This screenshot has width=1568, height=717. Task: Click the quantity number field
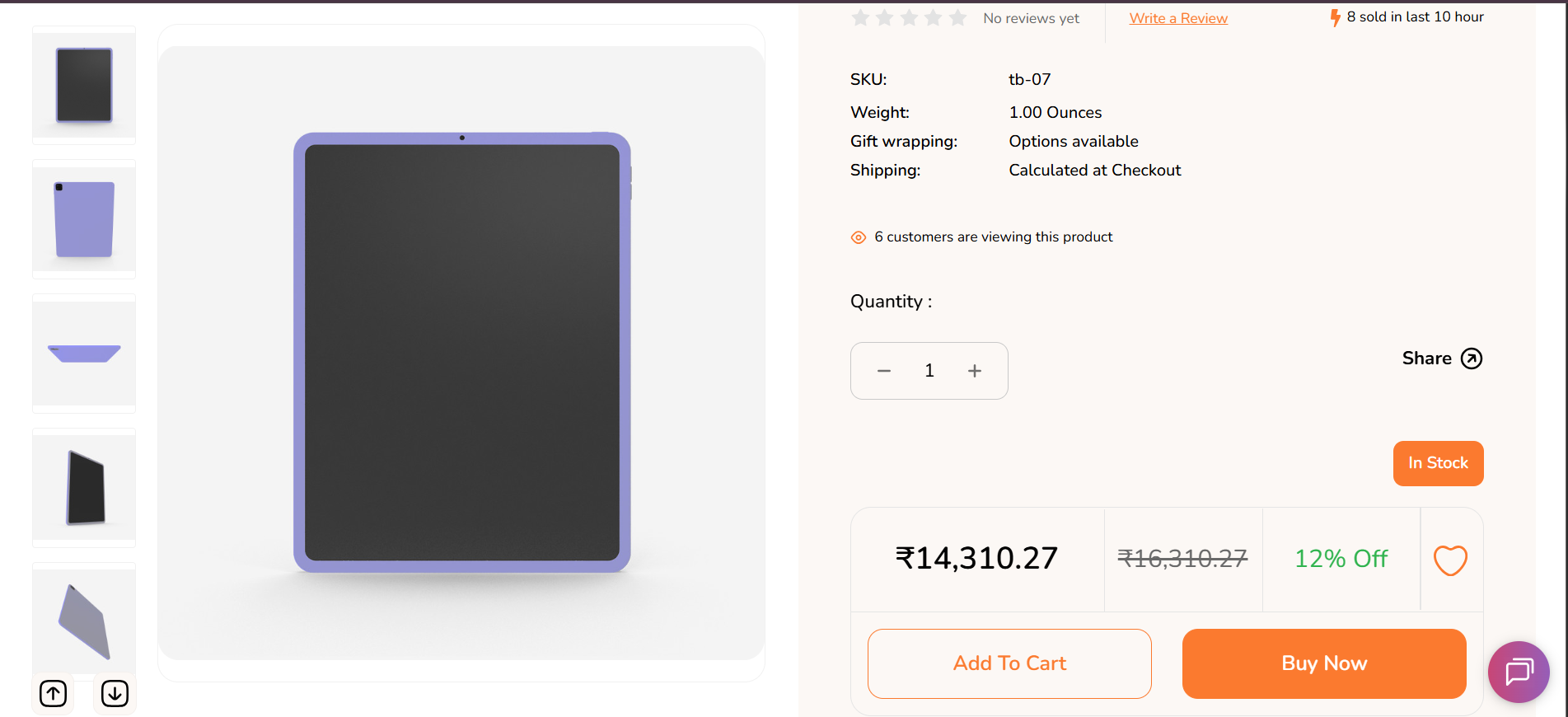click(929, 371)
